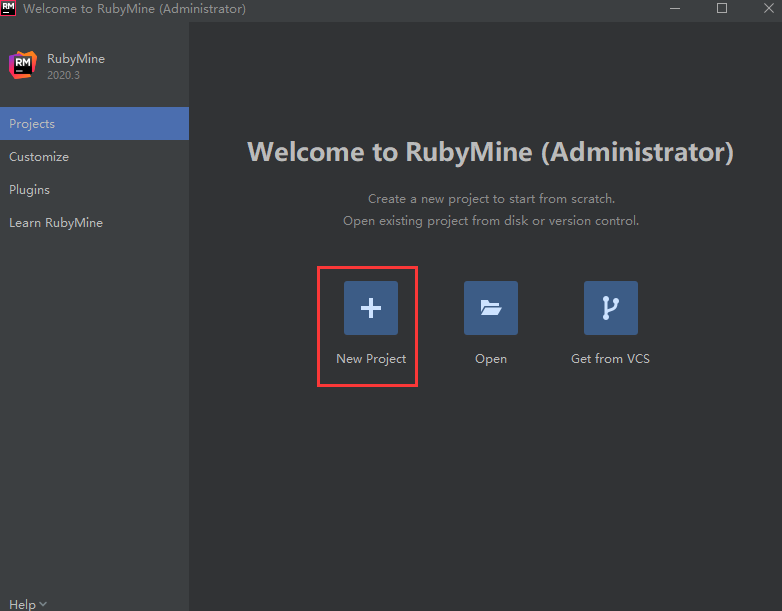Viewport: 782px width, 611px height.
Task: Switch to the Plugins section
Action: click(x=94, y=190)
